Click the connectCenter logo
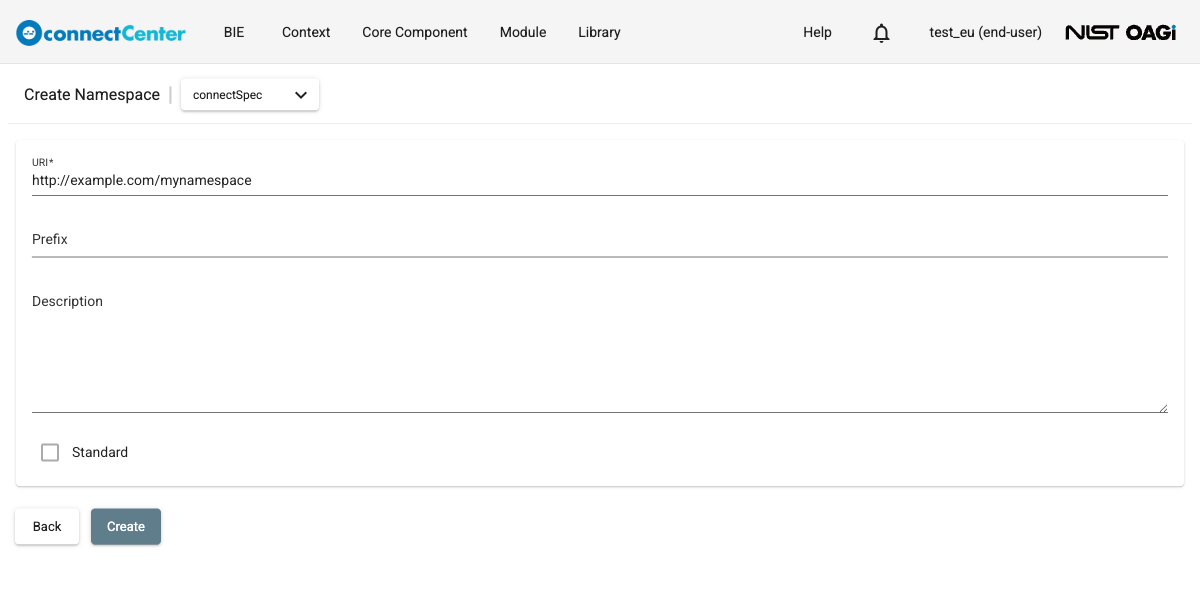Viewport: 1200px width, 600px height. (101, 32)
